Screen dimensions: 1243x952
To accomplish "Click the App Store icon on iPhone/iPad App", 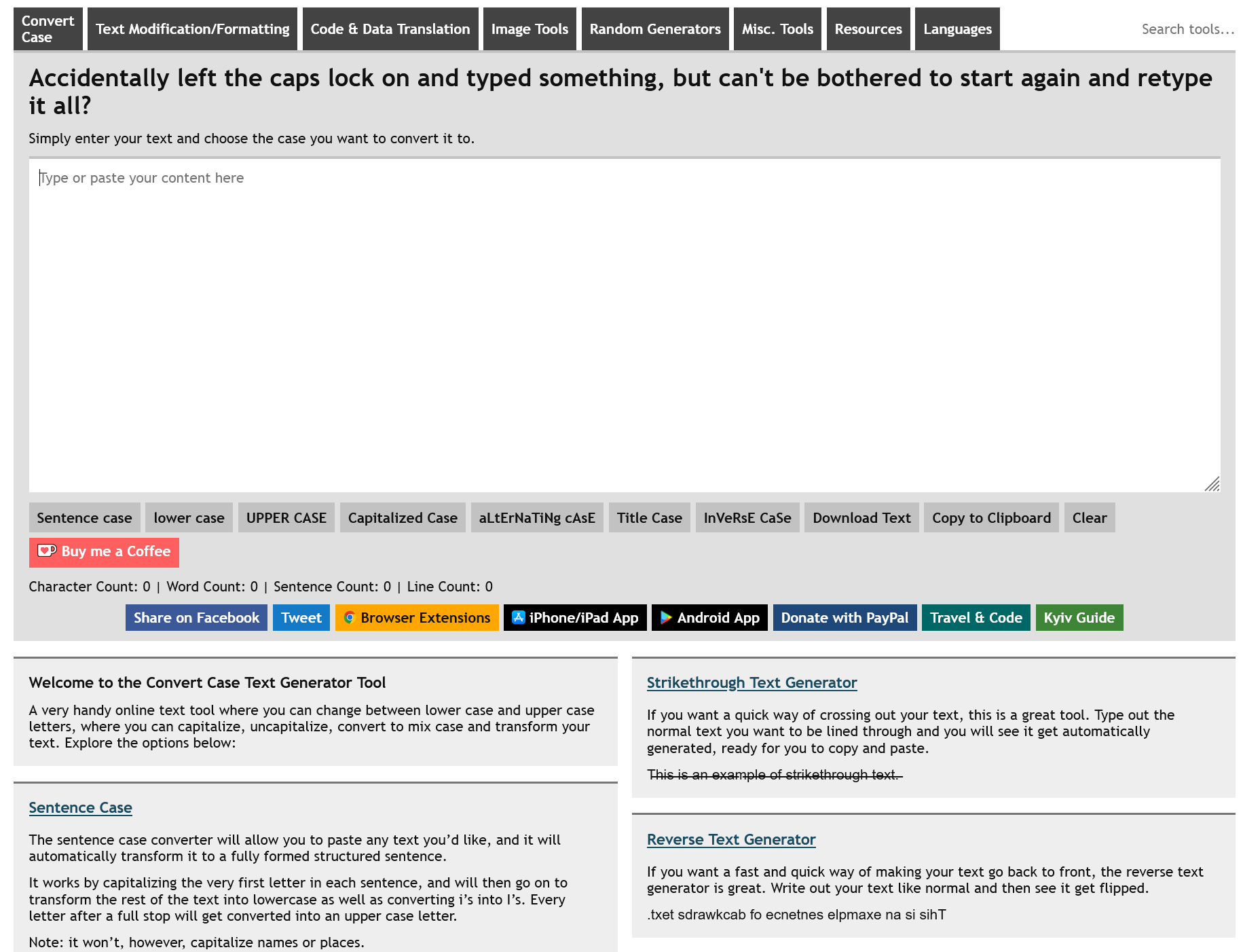I will [518, 618].
